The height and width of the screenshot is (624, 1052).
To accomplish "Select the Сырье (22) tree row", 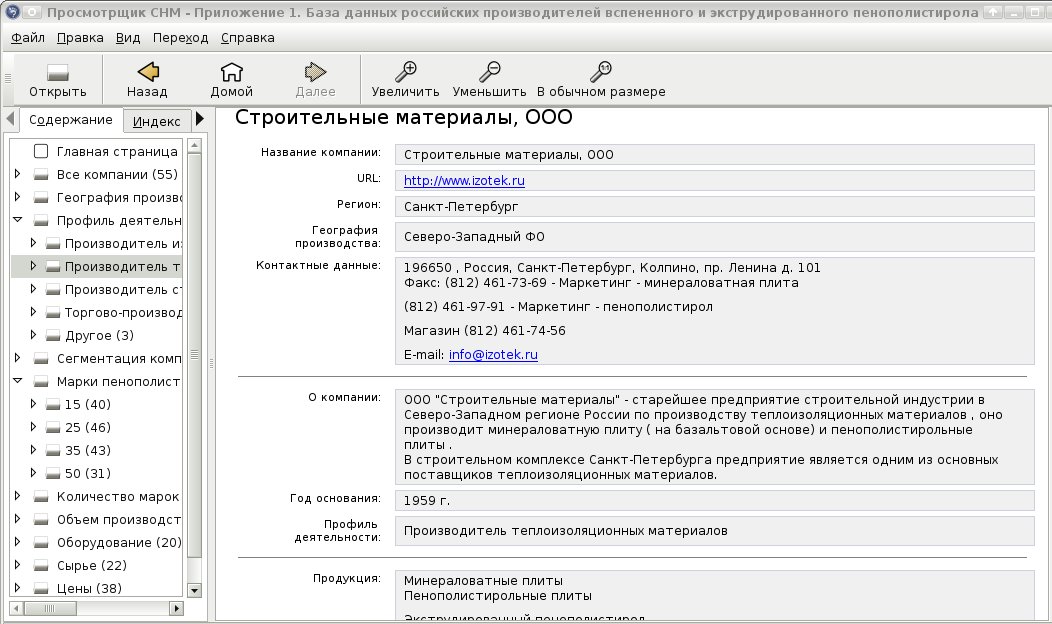I will pos(92,566).
